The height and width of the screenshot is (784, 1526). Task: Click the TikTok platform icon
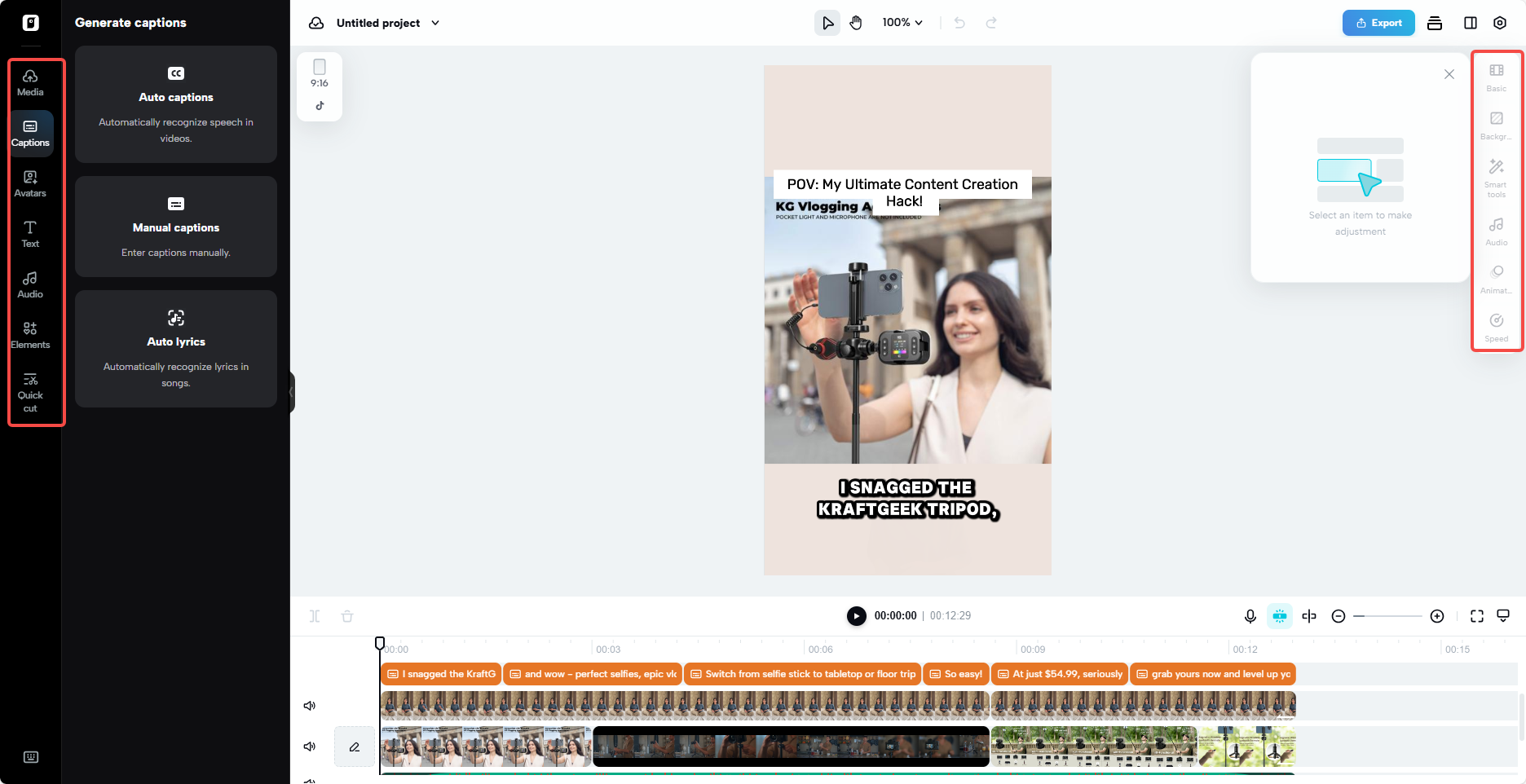[x=320, y=105]
